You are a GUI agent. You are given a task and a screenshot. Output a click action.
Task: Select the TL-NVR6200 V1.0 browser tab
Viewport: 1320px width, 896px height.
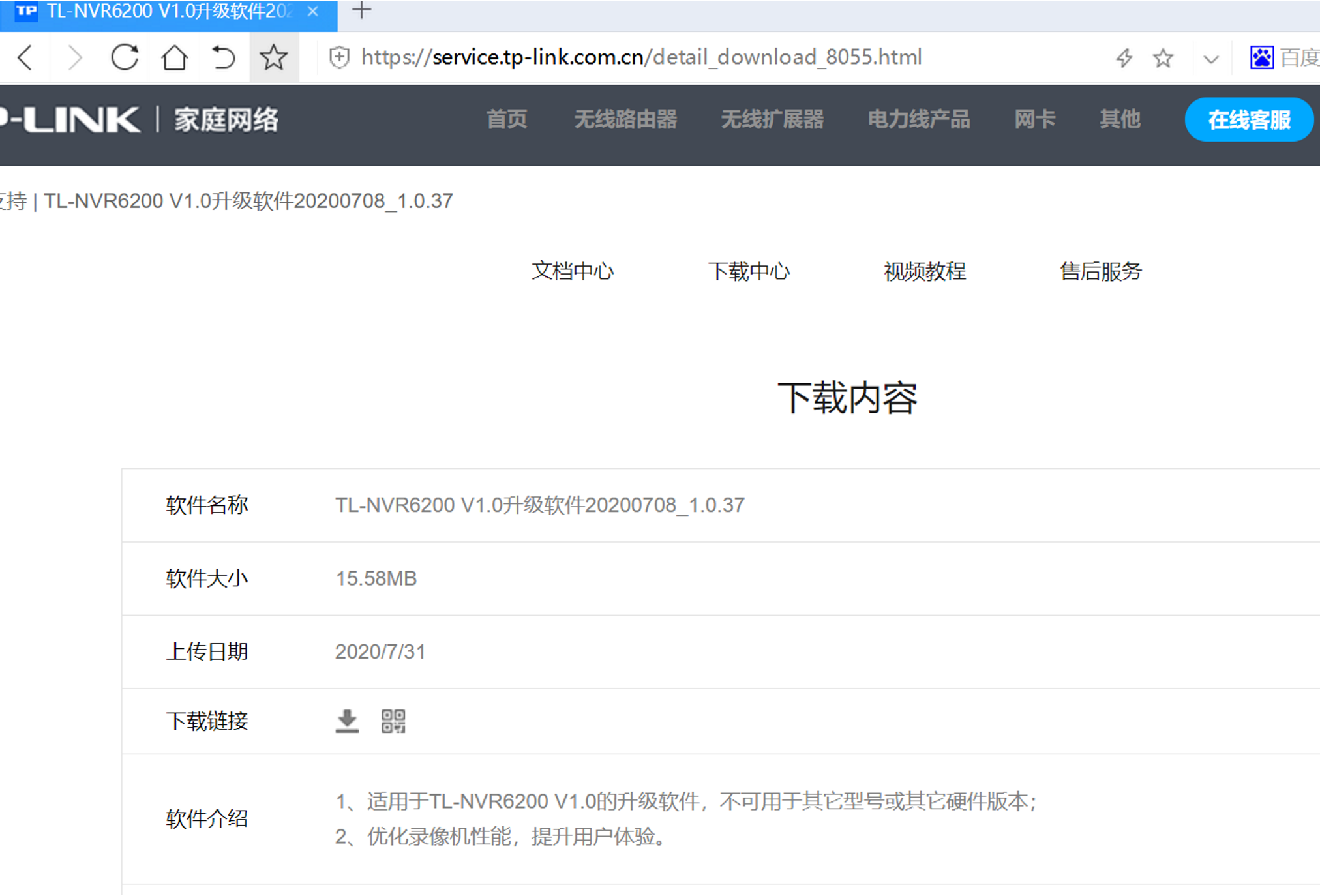pyautogui.click(x=168, y=13)
